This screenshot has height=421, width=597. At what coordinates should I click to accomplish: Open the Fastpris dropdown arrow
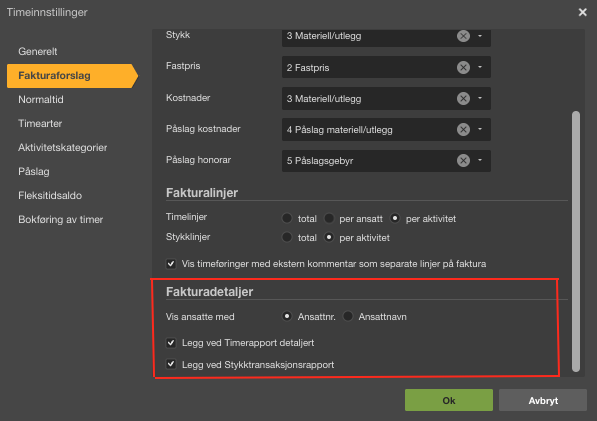coord(480,67)
